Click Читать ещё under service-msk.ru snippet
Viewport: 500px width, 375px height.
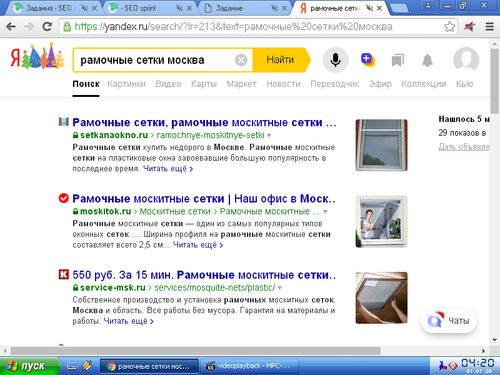pyautogui.click(x=129, y=321)
